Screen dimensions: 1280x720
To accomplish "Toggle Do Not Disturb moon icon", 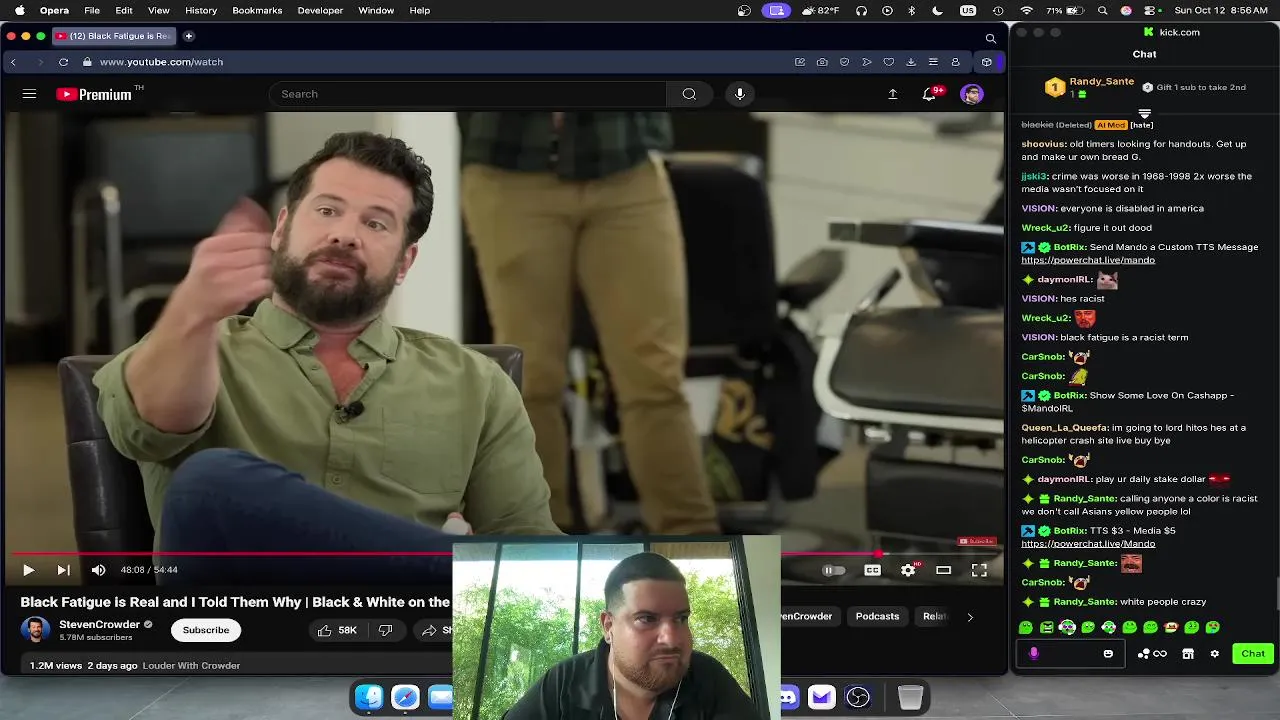I will 937,10.
